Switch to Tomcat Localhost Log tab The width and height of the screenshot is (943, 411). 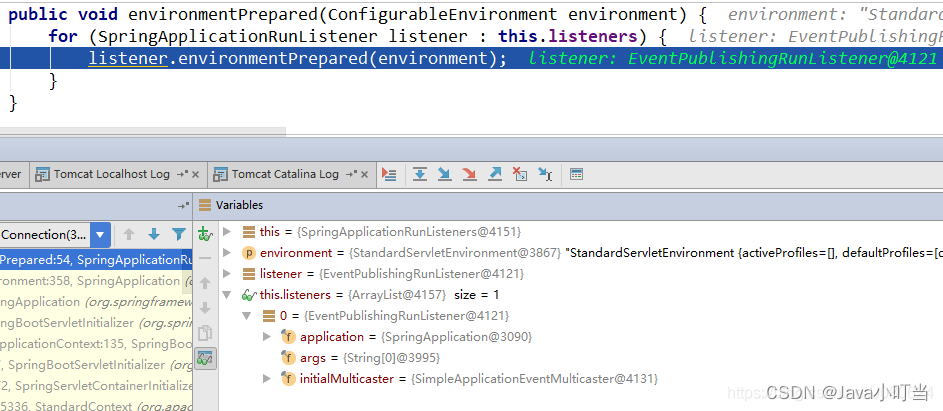click(117, 175)
